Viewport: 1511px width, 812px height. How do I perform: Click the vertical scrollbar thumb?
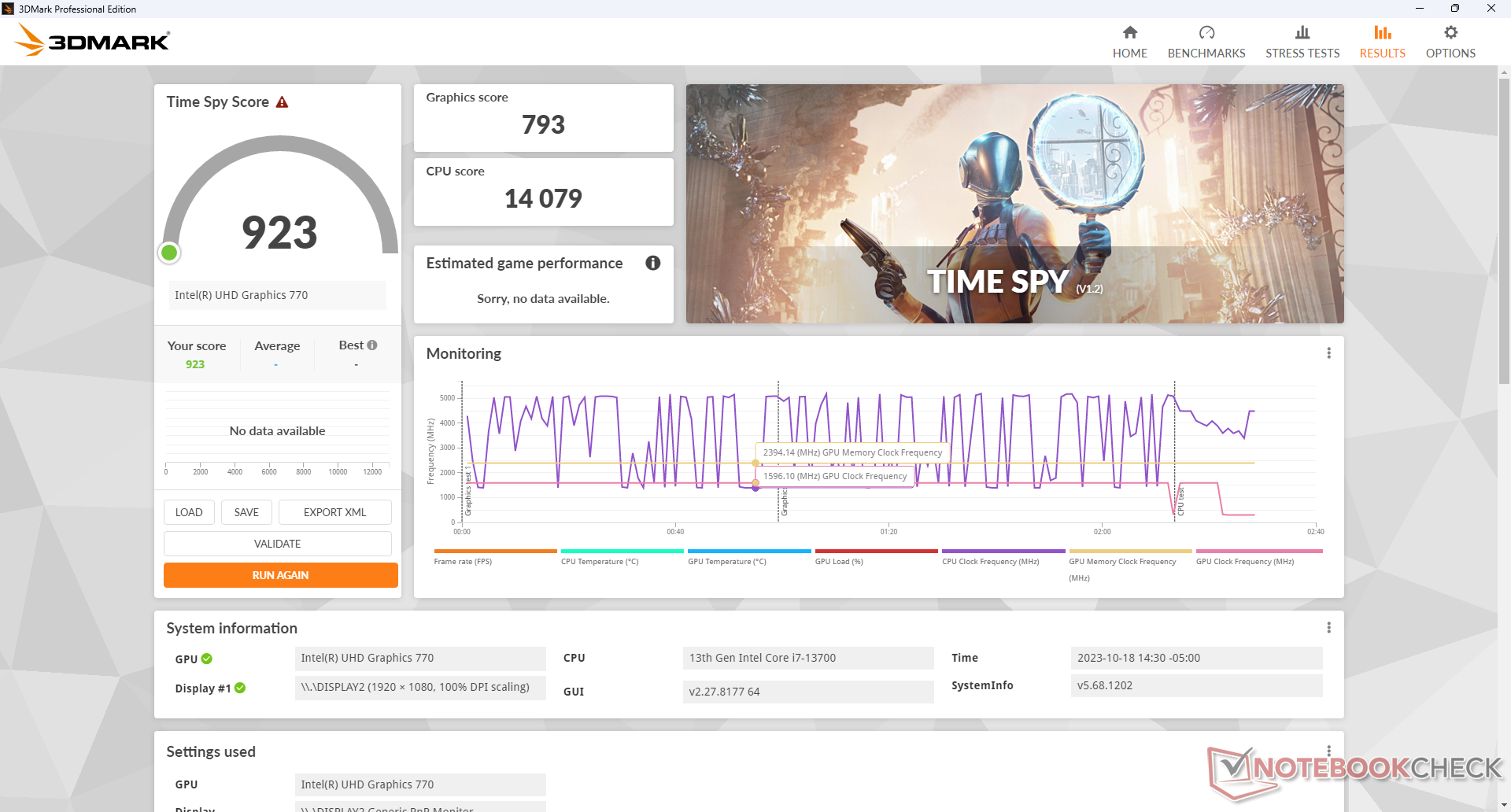[1504, 231]
